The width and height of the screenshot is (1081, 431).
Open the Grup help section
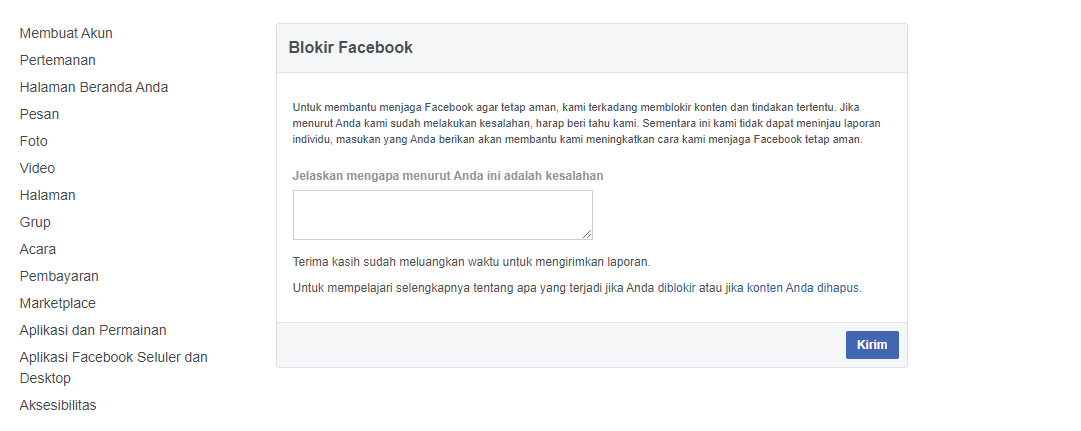[35, 221]
